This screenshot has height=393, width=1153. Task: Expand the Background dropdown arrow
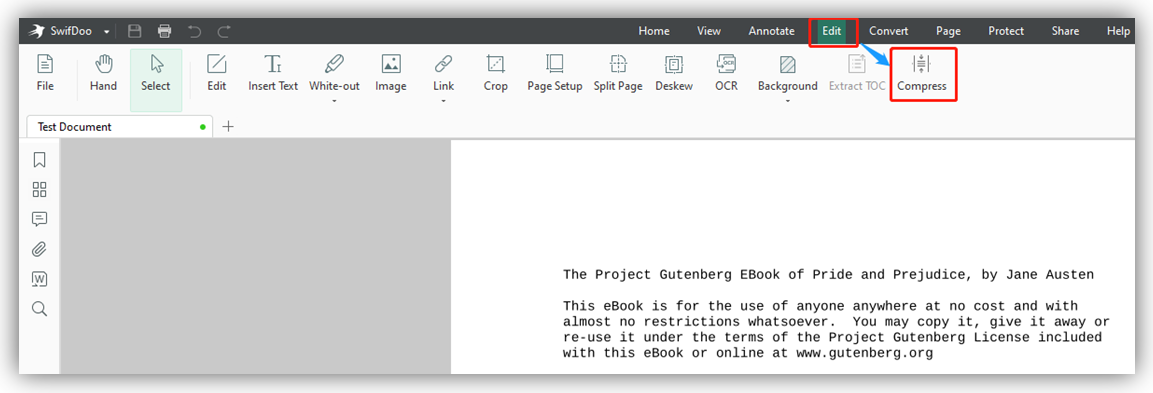point(788,101)
